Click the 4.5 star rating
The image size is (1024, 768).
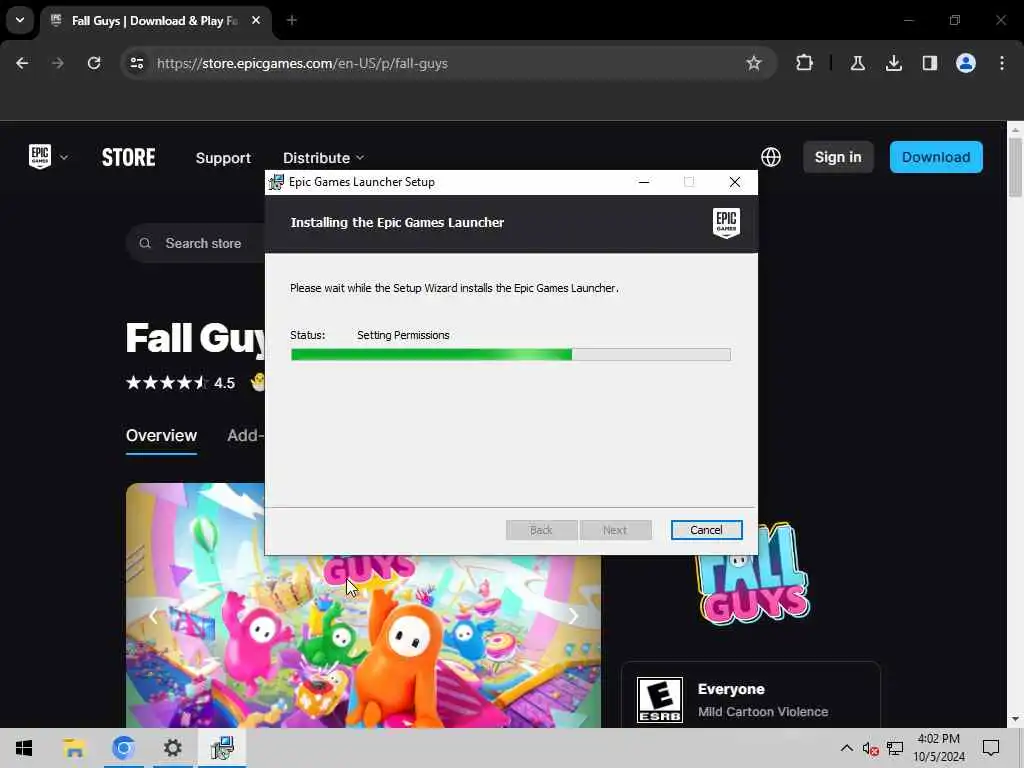180,383
